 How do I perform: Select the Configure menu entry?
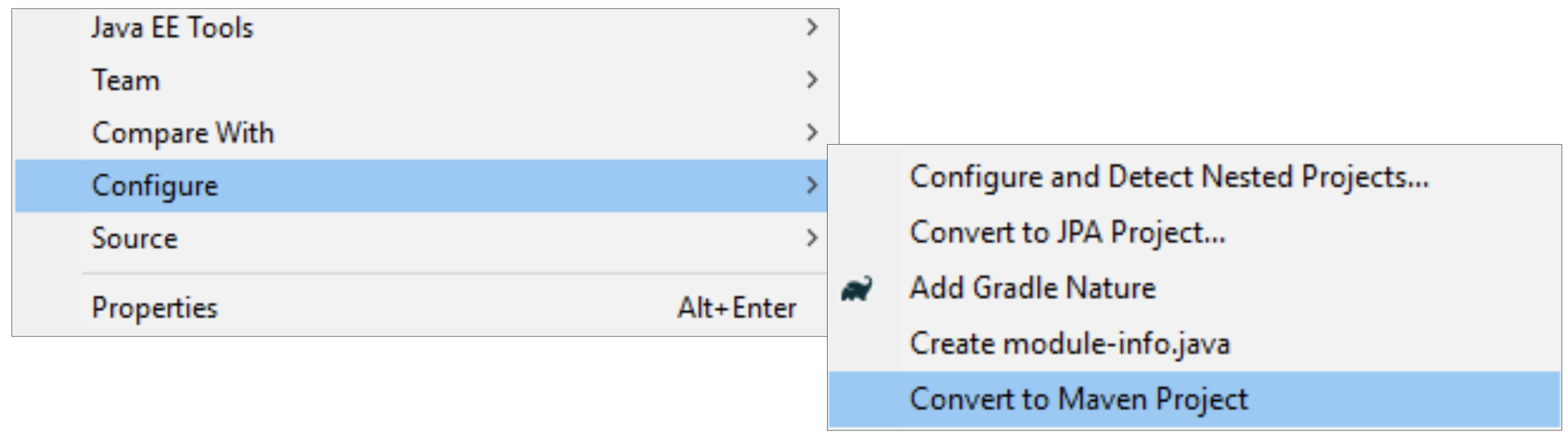[x=155, y=185]
